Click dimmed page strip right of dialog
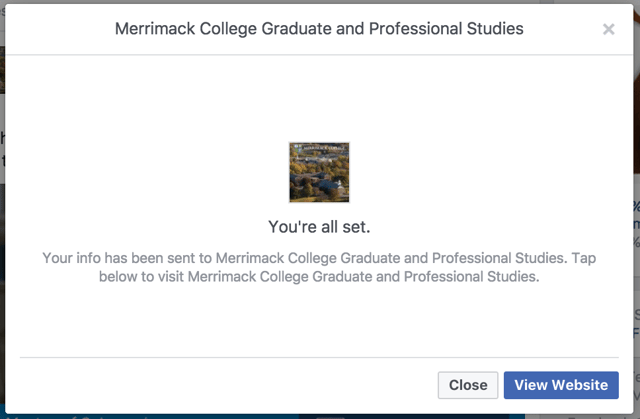Viewport: 640px width, 419px height. point(636,300)
